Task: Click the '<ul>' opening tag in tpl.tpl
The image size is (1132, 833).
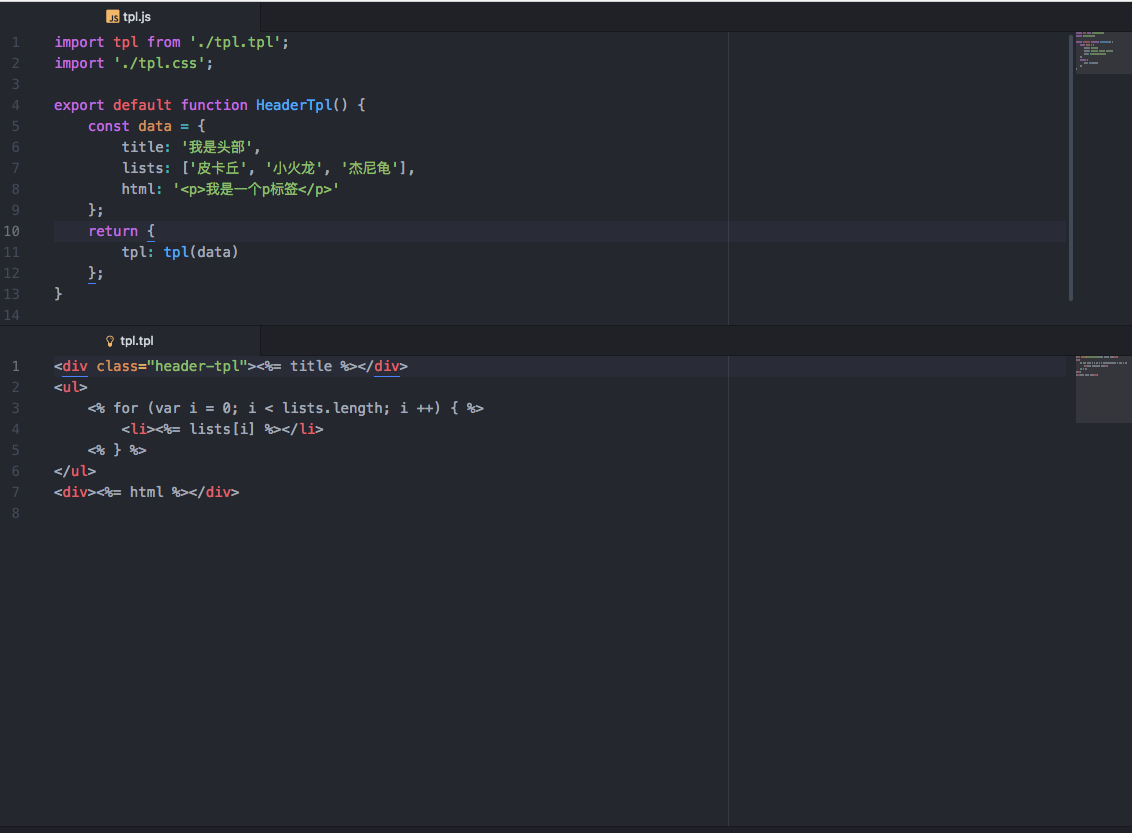Action: [71, 387]
